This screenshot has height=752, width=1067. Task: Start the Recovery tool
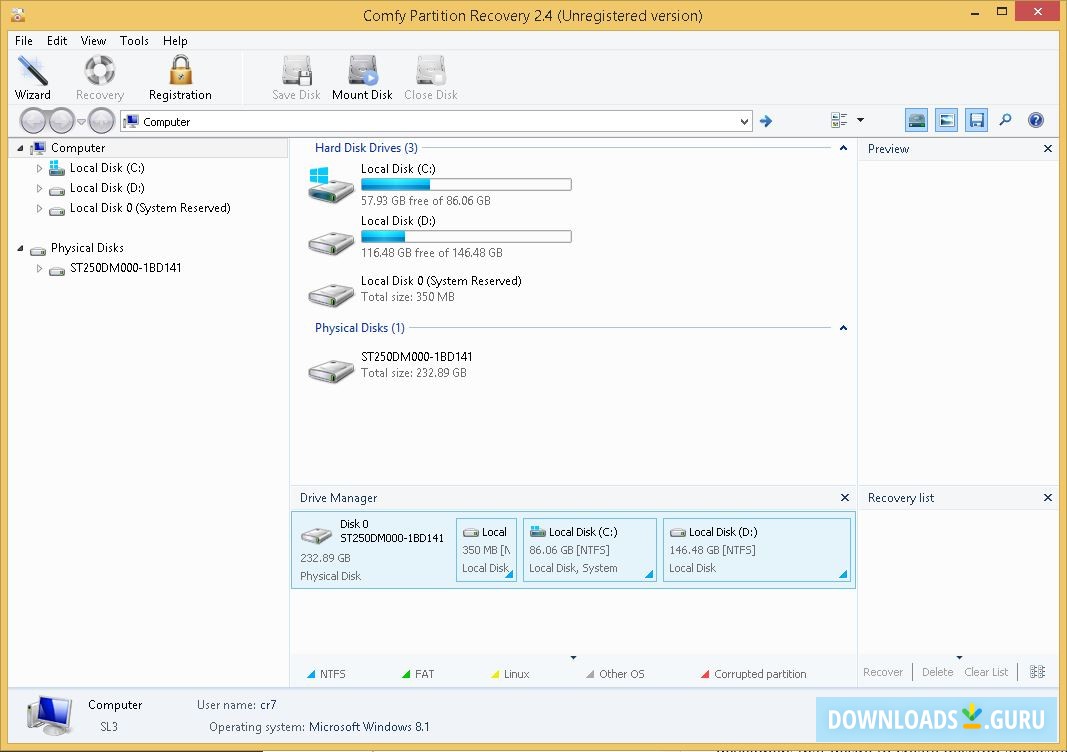(x=99, y=75)
